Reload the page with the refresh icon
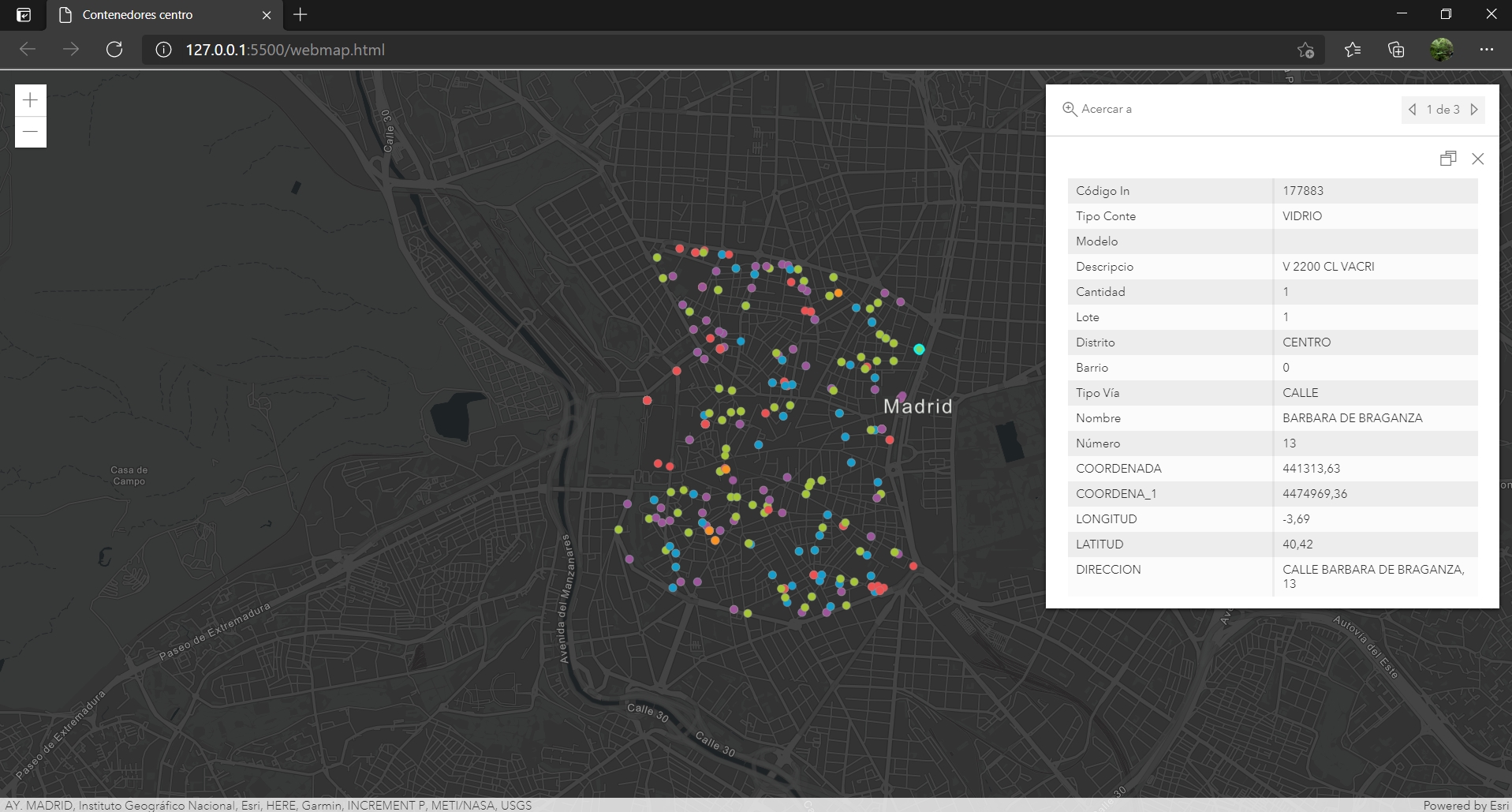The height and width of the screenshot is (812, 1512). 114,49
